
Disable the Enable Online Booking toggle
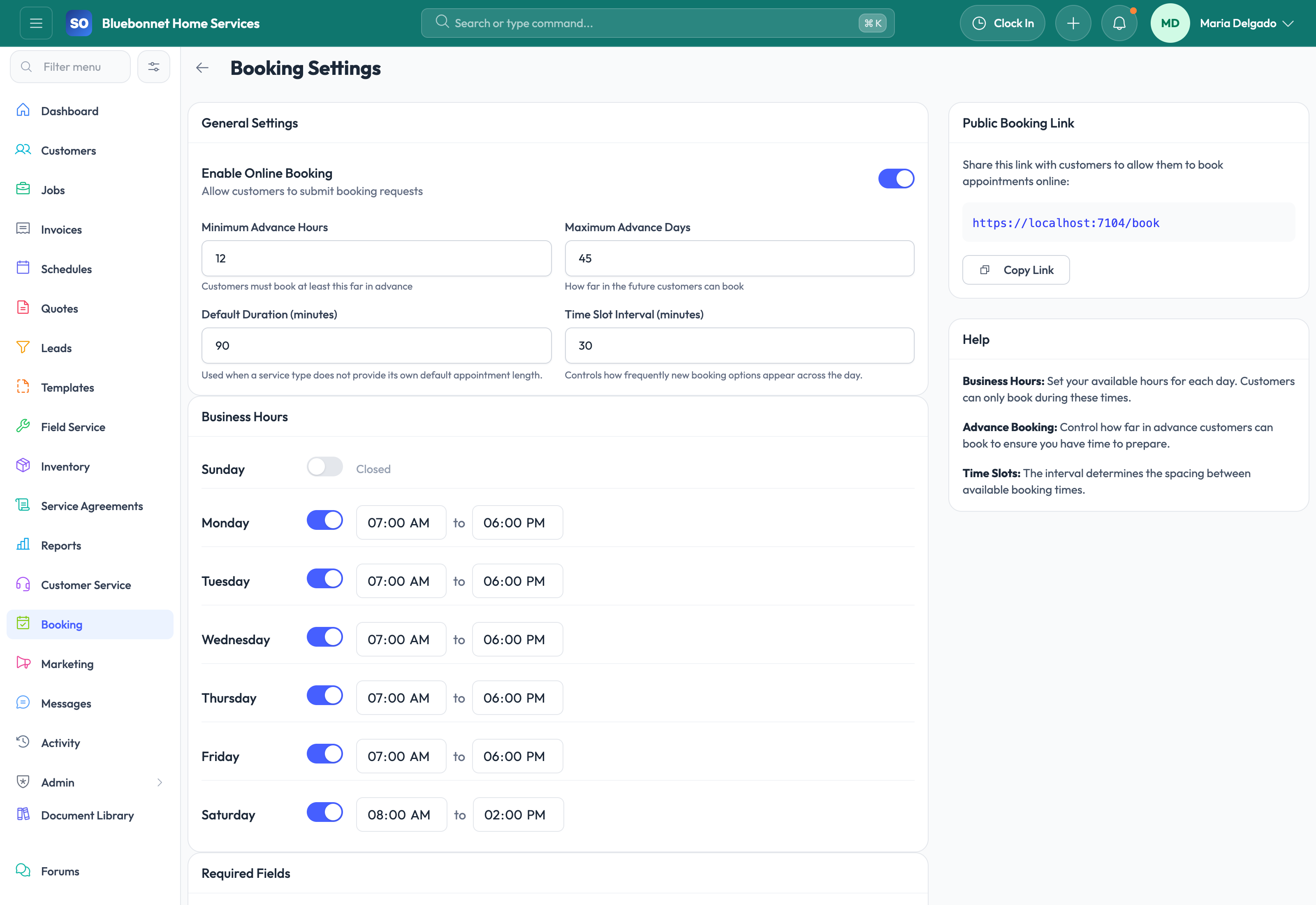(x=896, y=179)
